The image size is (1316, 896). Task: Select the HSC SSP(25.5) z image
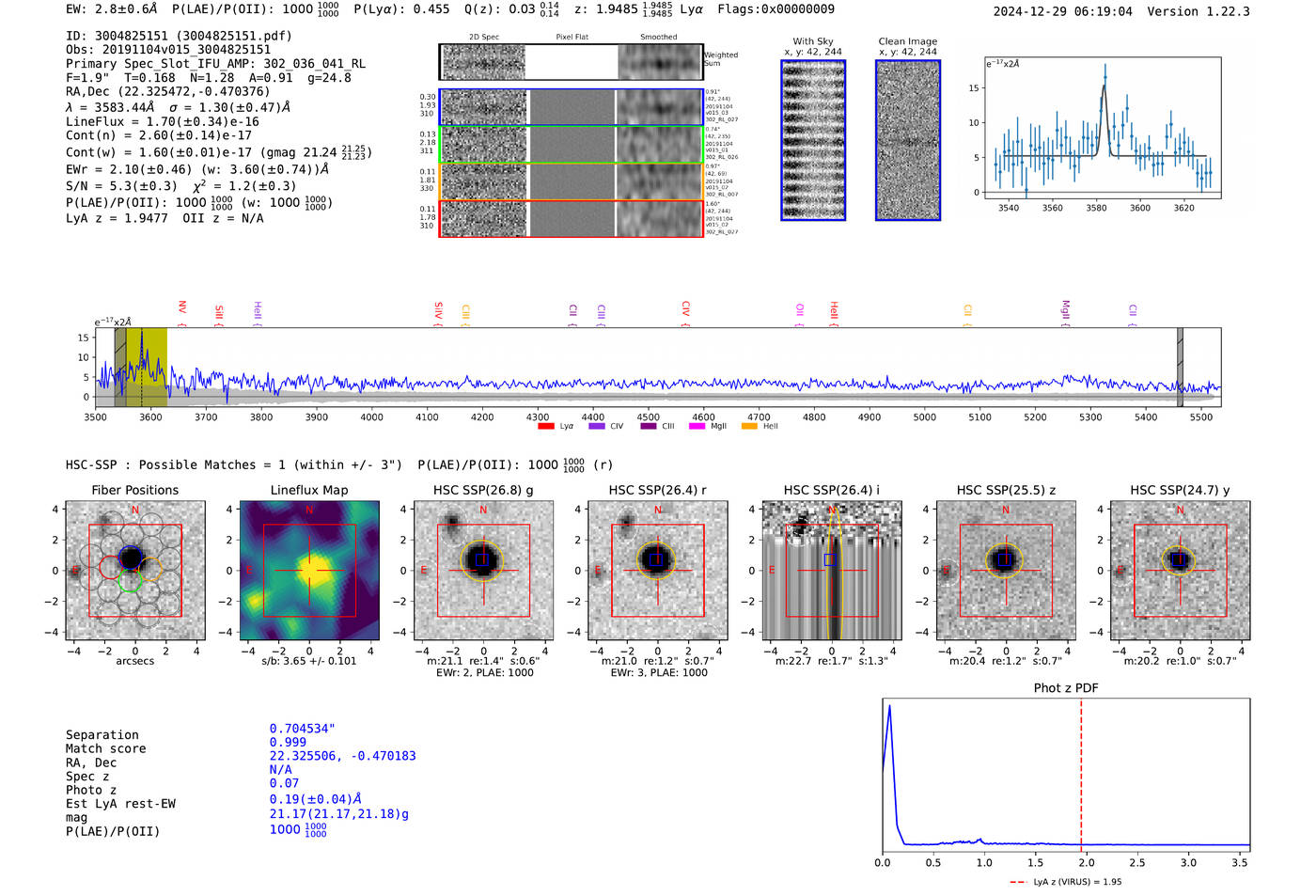1006,571
